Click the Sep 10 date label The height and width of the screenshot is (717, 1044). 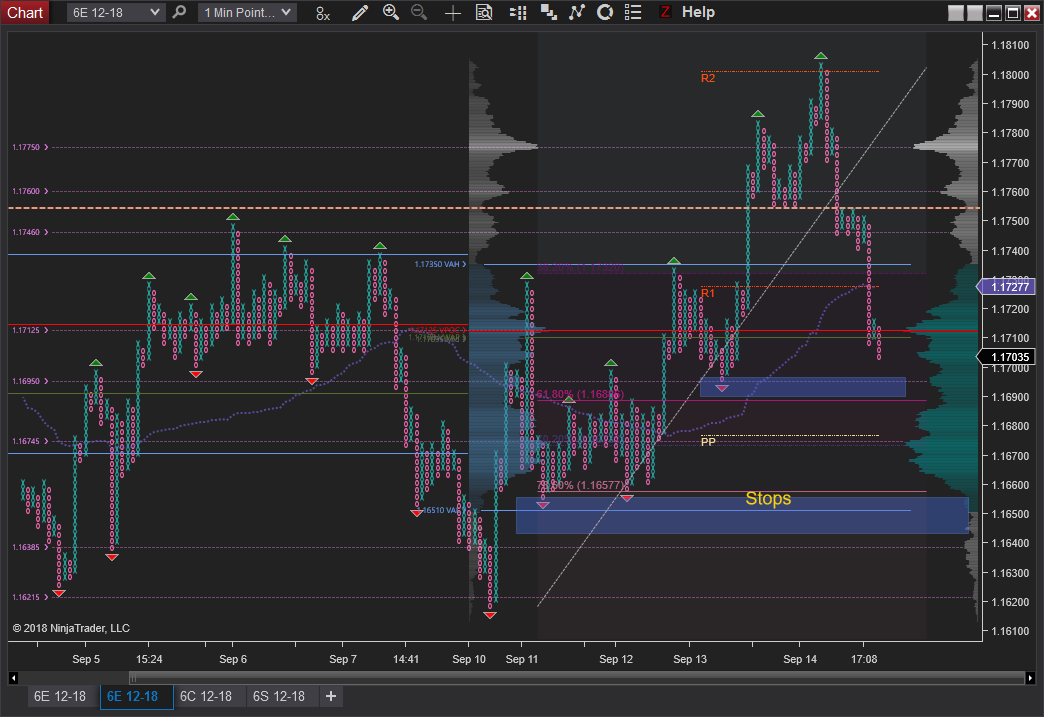469,659
